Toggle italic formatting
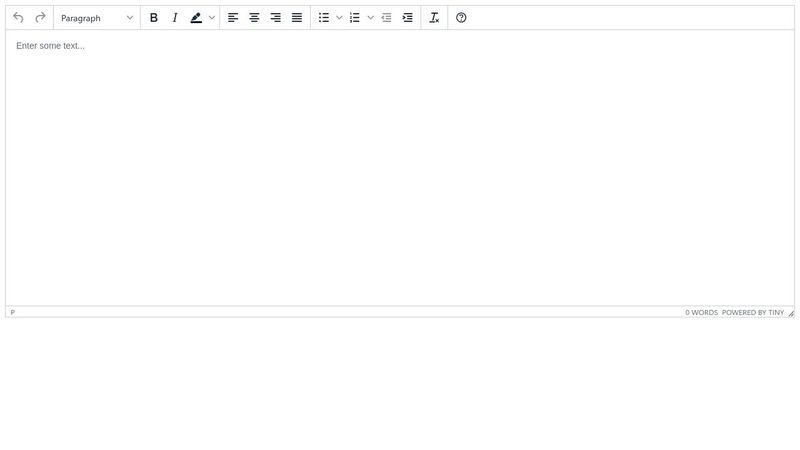Image resolution: width=800 pixels, height=450 pixels. pos(175,18)
